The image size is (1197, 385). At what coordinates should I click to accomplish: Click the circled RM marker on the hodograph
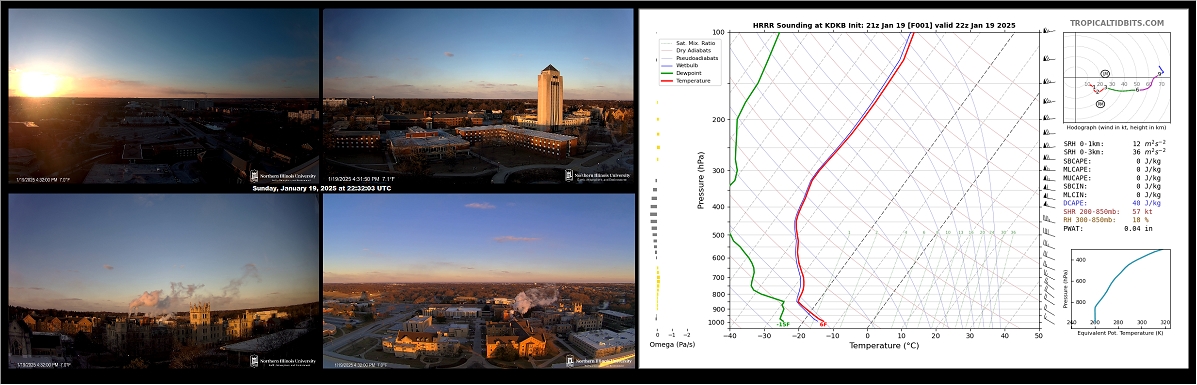(1100, 104)
